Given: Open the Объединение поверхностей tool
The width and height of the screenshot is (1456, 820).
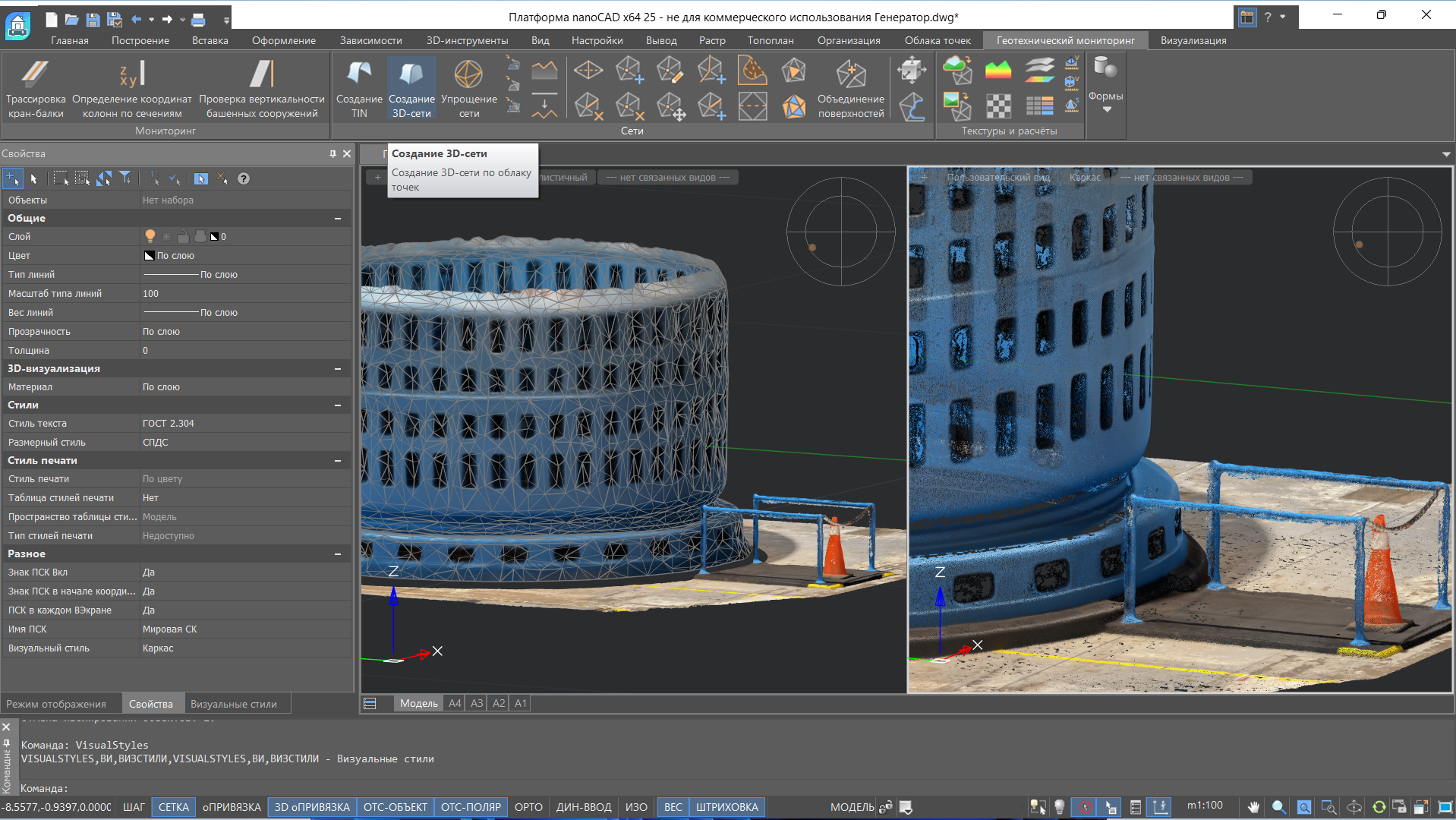Looking at the screenshot, I should pyautogui.click(x=850, y=74).
